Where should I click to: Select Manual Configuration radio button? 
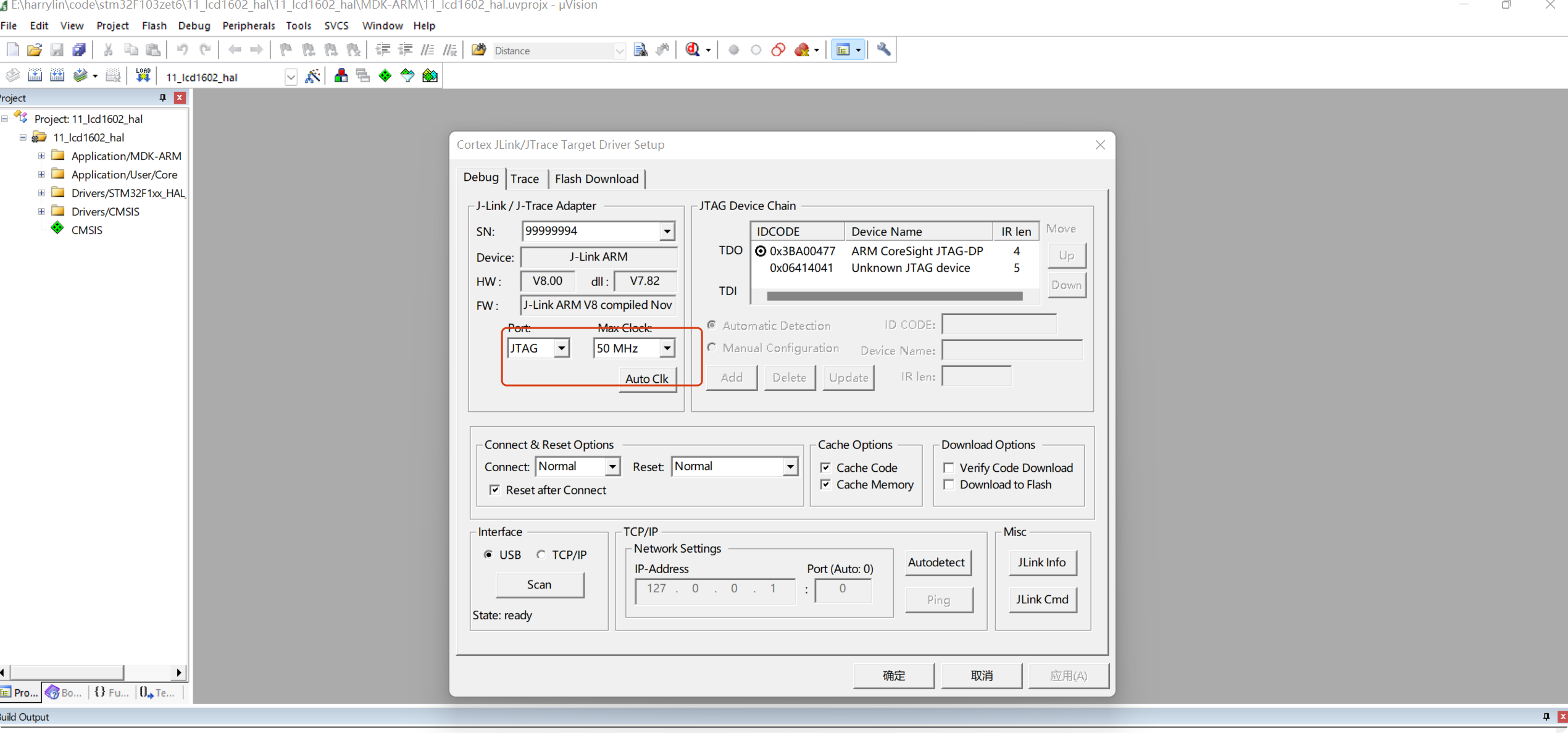pos(712,348)
